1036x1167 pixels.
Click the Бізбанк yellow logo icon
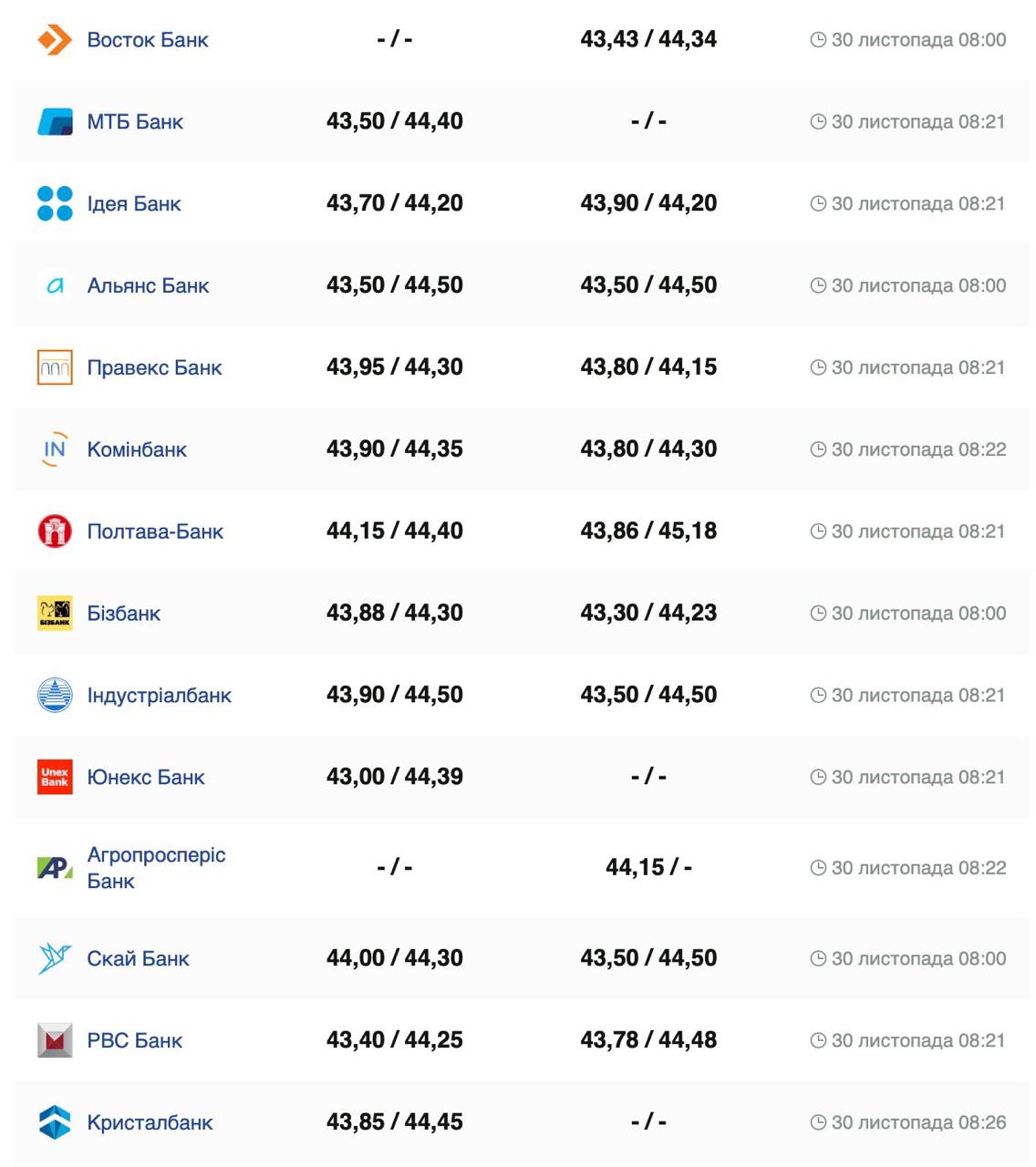point(55,614)
